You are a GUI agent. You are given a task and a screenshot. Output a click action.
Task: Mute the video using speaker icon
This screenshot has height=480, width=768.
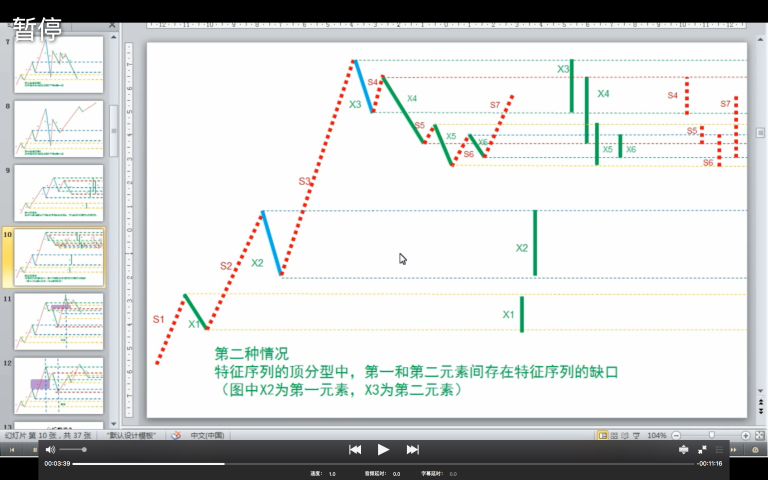[50, 450]
